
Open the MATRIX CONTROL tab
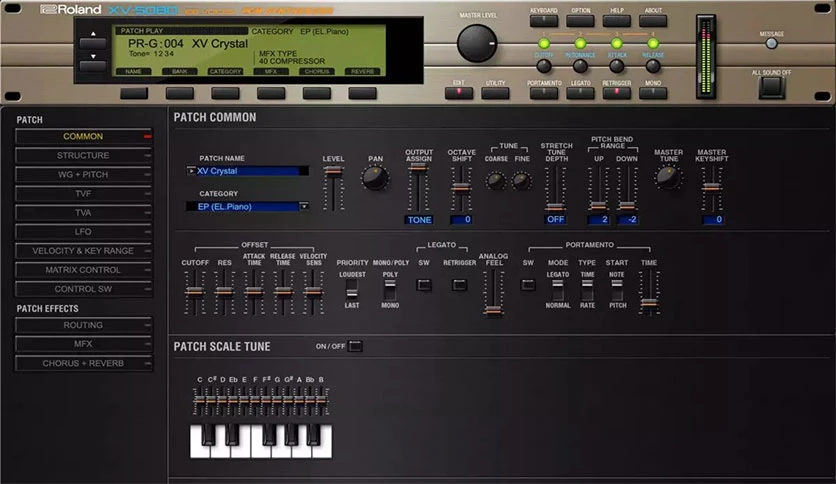83,270
